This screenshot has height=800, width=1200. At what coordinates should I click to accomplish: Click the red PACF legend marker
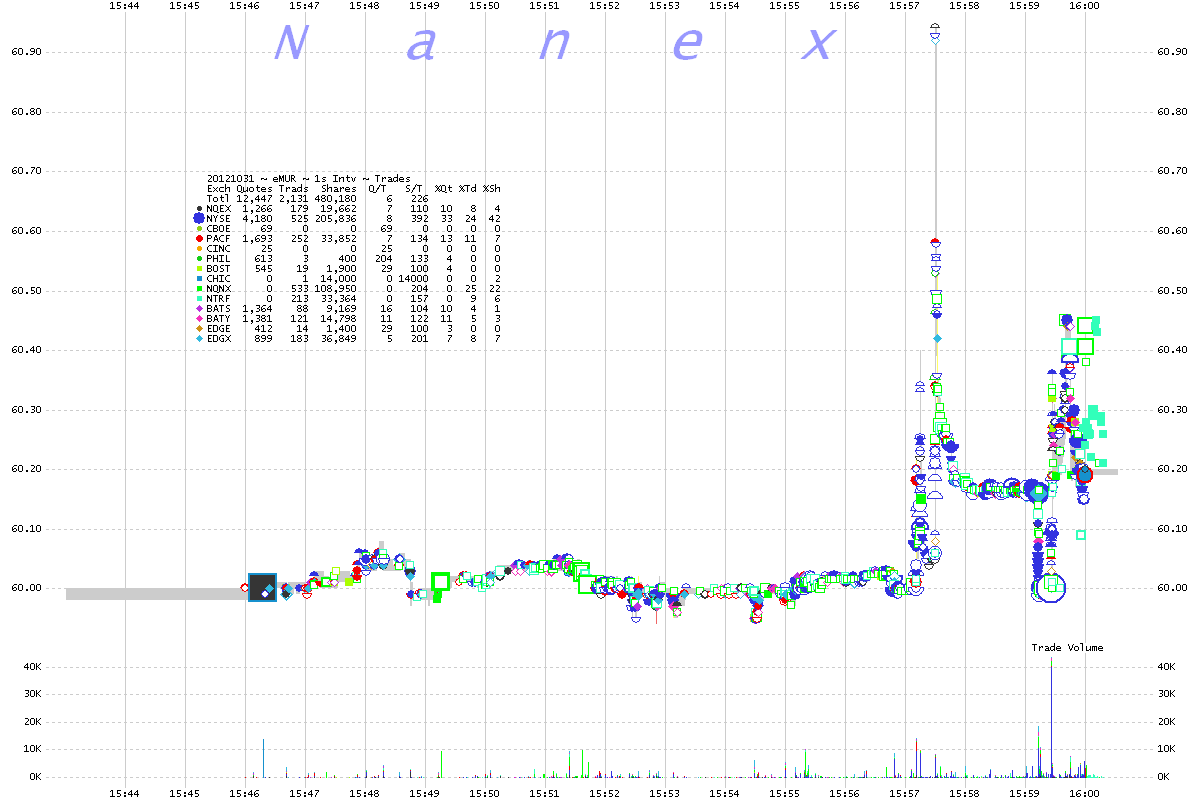(x=199, y=238)
